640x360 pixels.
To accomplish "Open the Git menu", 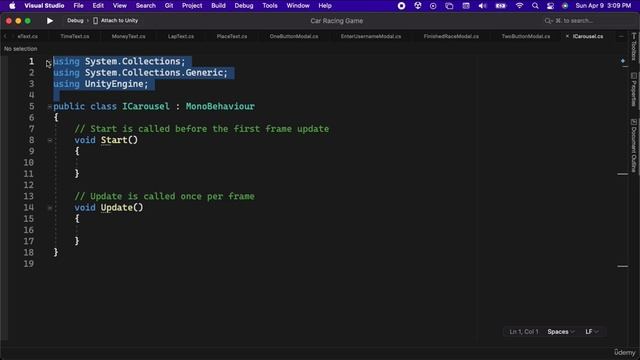I will click(x=169, y=6).
